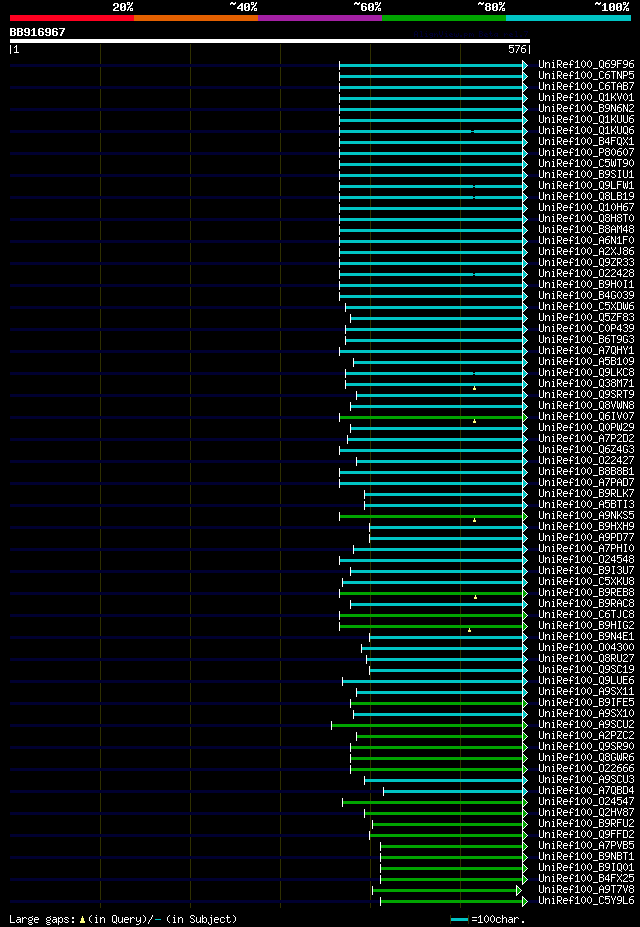Click the arrowhead ending the UniRef100_C5Y9L6 bar
This screenshot has width=640, height=927.
(525, 901)
